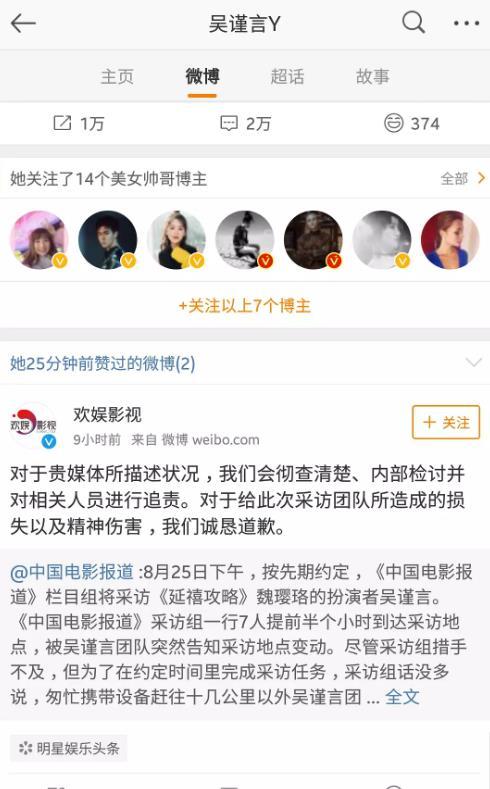Viewport: 490px width, 789px height.
Task: Open 欢娱影视 avatar with verified badge
Action: tap(34, 426)
